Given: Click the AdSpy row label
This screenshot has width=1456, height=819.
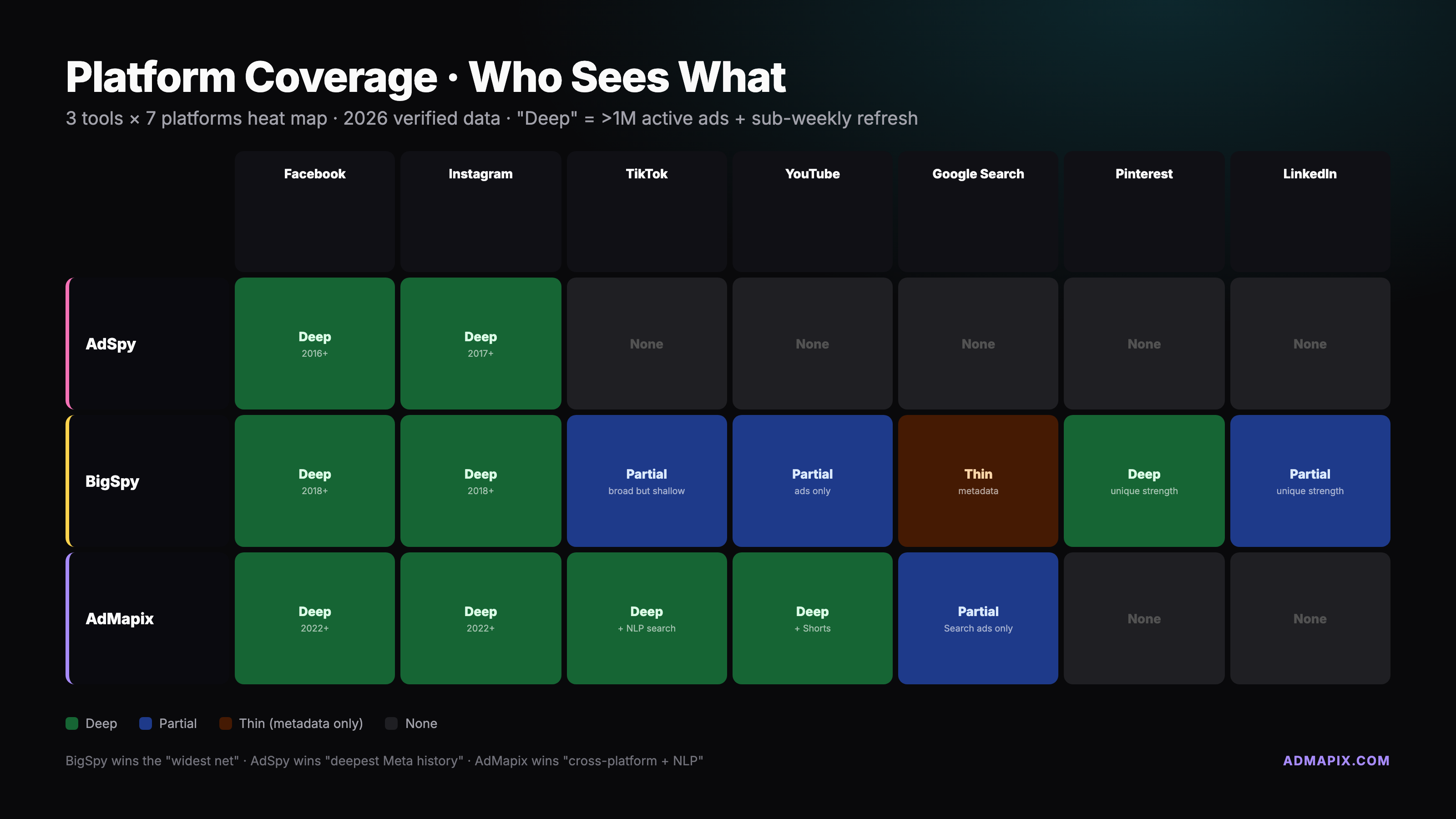Looking at the screenshot, I should pos(111,344).
